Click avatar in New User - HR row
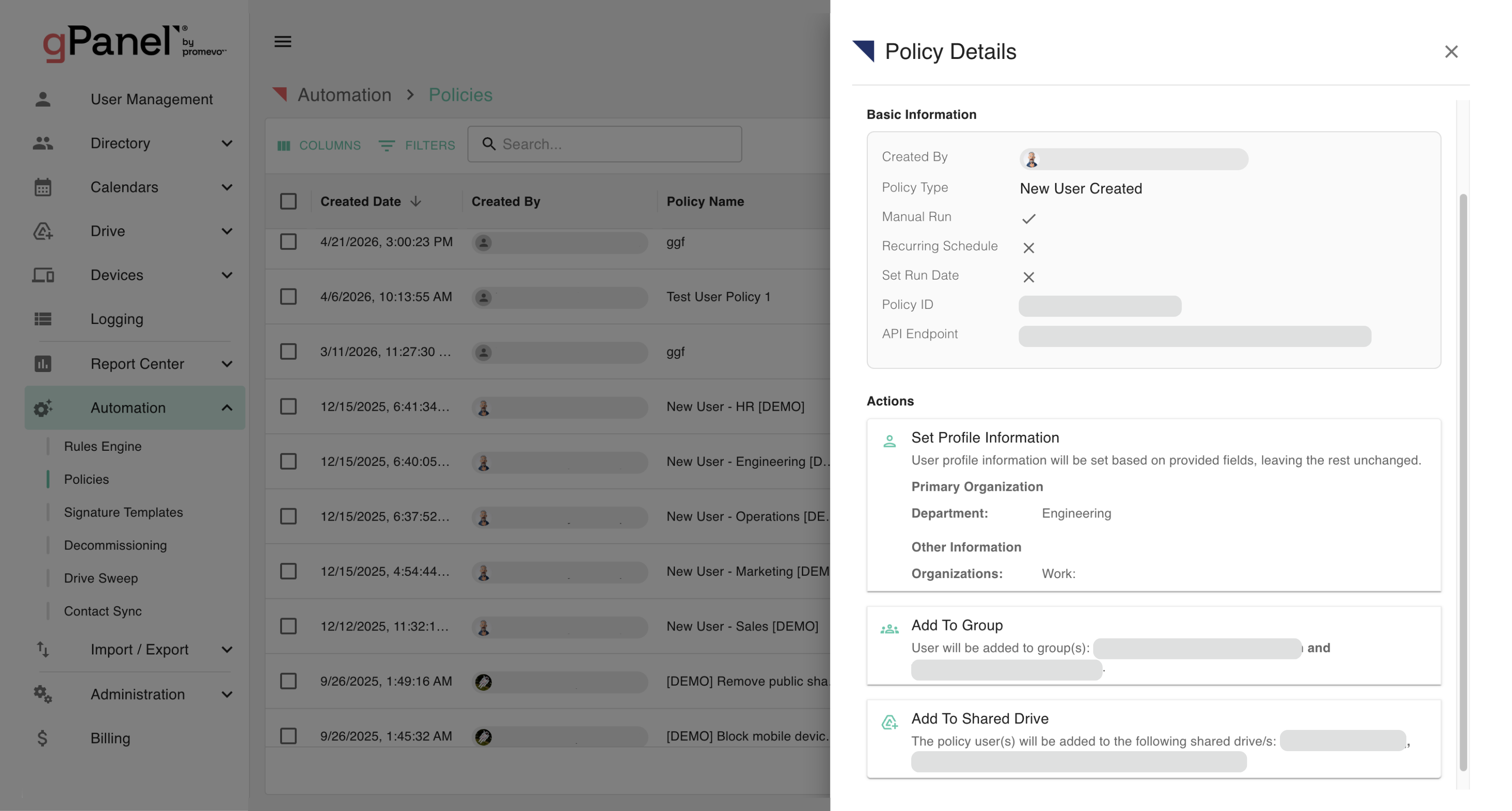 point(483,407)
